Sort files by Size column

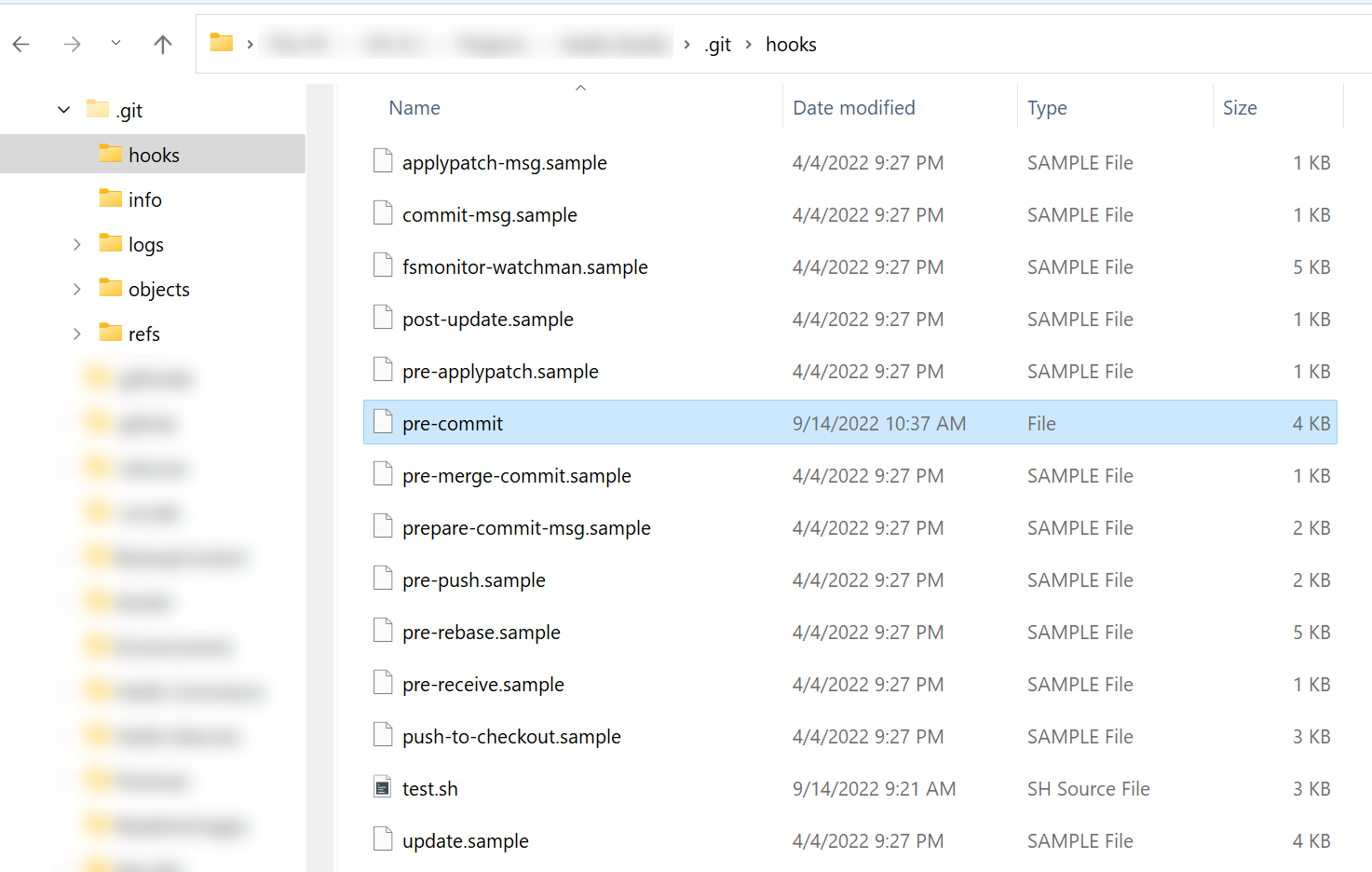[x=1239, y=108]
